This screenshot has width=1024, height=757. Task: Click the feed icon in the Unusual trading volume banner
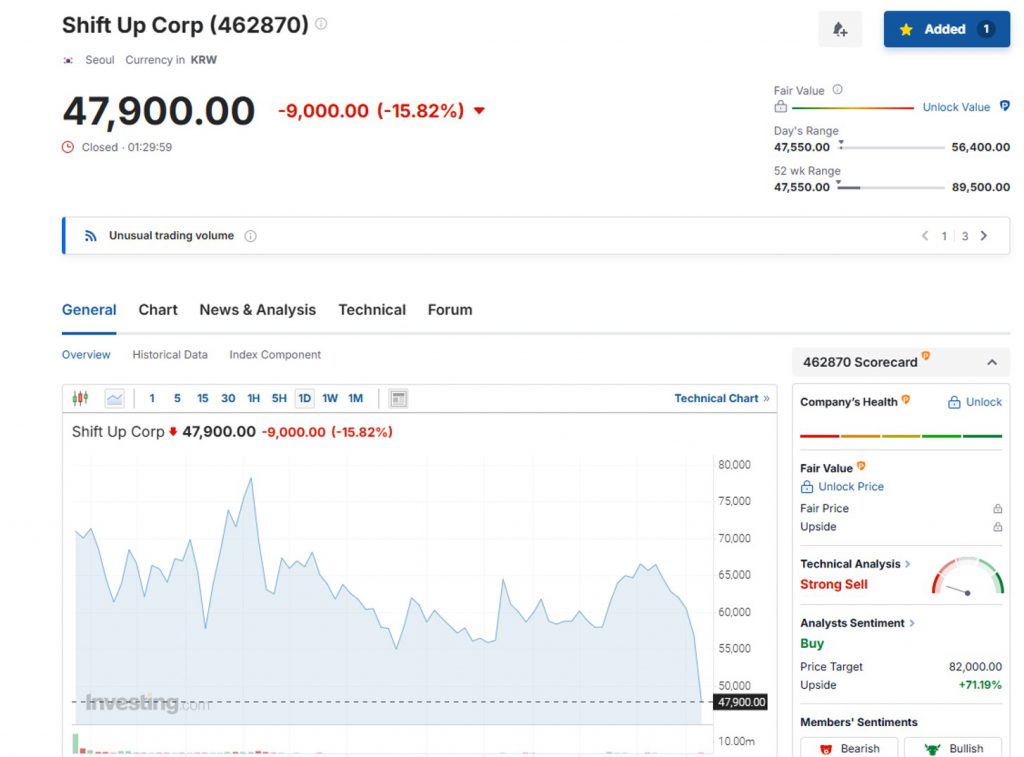click(x=91, y=236)
